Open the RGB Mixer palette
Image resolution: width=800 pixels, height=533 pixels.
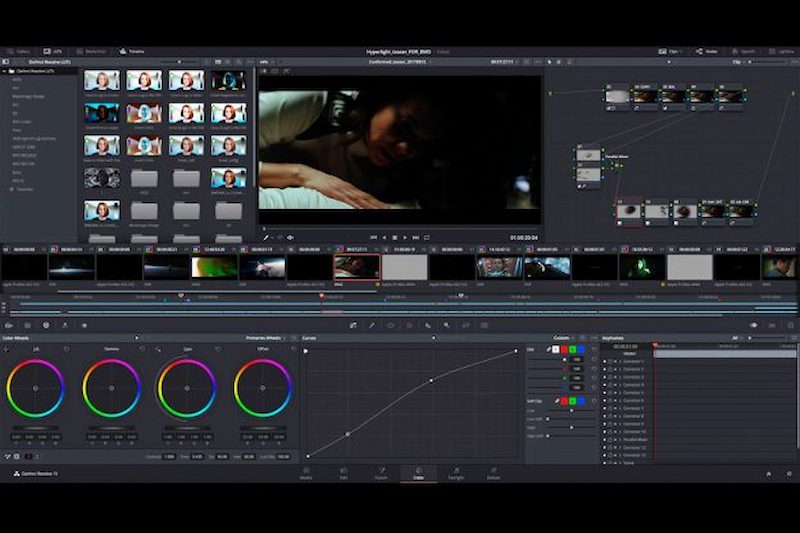[x=65, y=325]
